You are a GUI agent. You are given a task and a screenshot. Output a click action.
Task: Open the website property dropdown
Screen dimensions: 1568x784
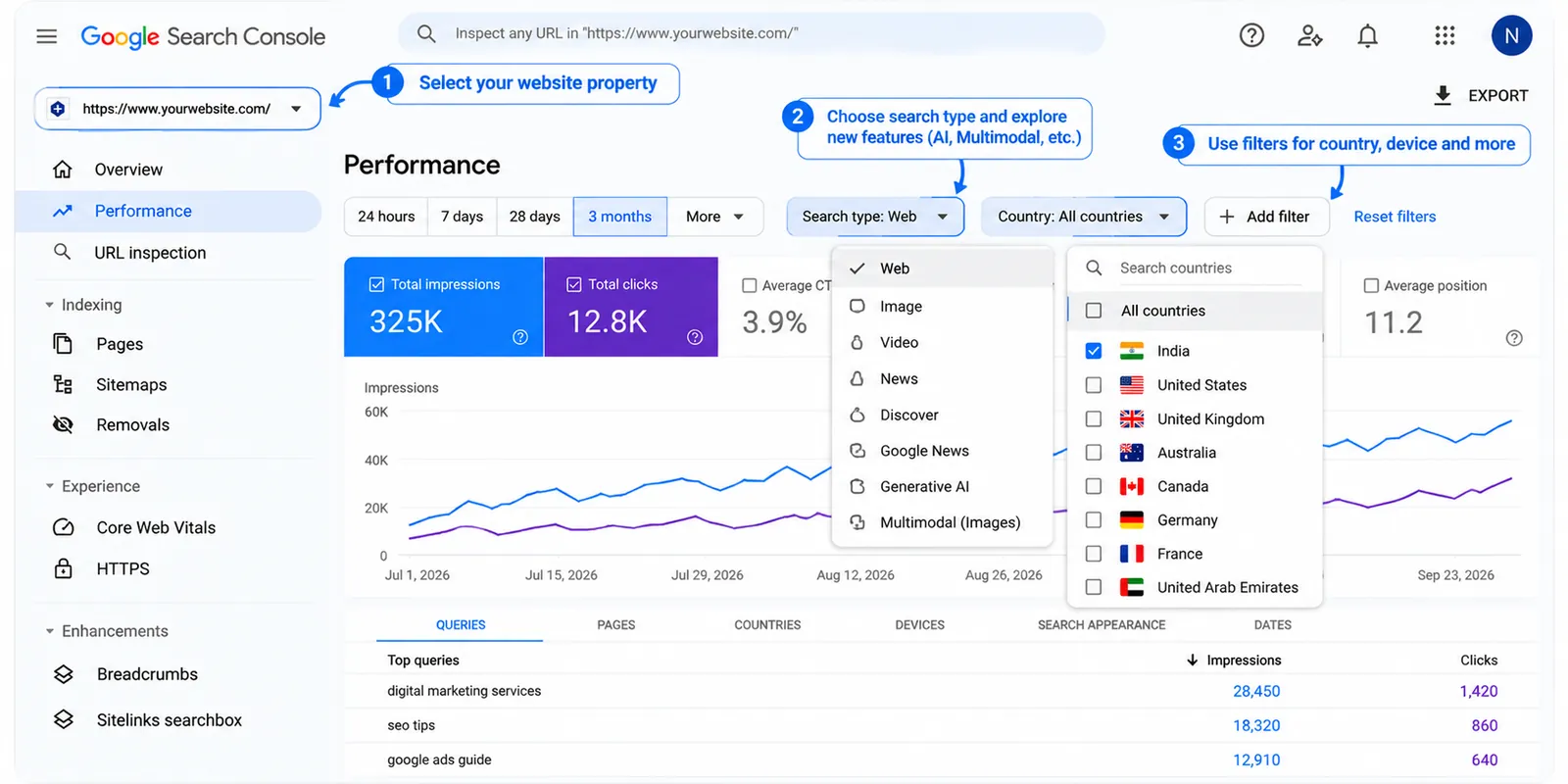(177, 109)
